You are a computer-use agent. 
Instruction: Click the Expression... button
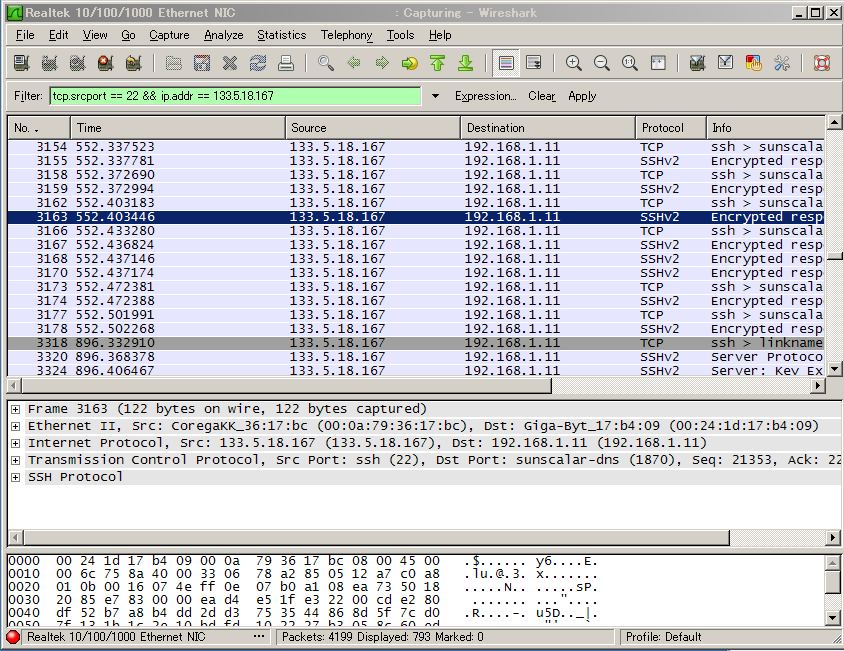pos(486,96)
